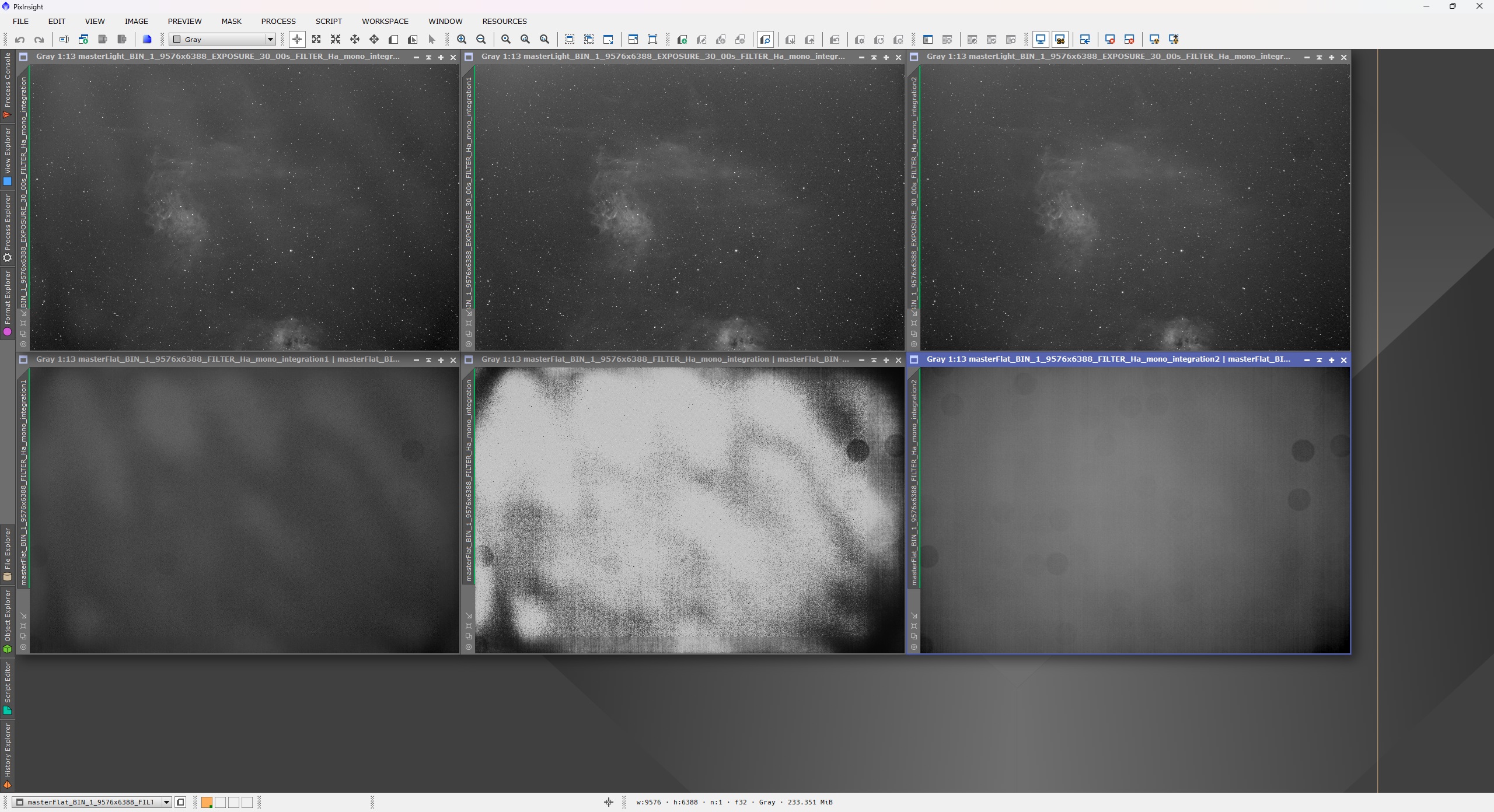Shade the top-right masterLight window
Screen dimensions: 1494x812
[x=1319, y=57]
